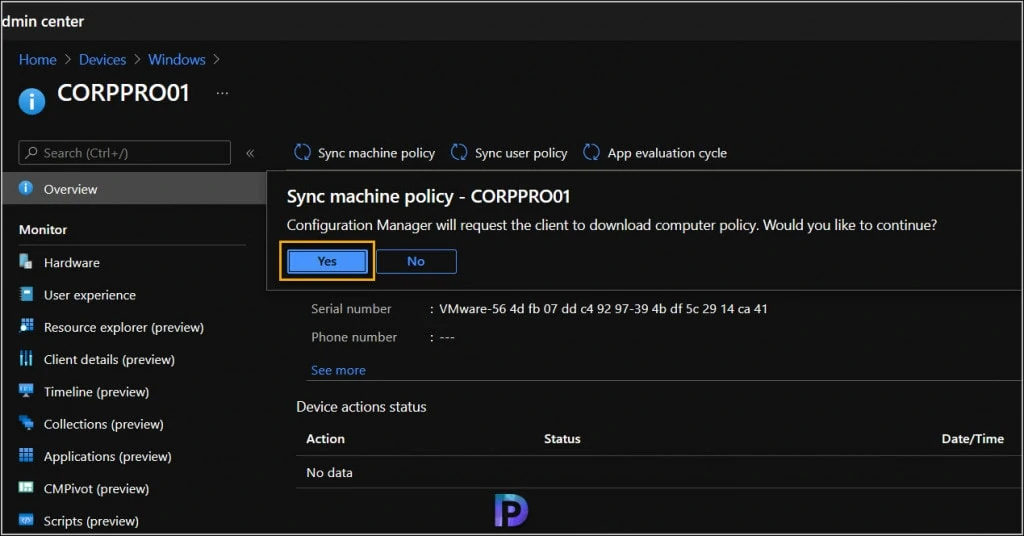This screenshot has width=1024, height=536.
Task: Click the Monitor section heading
Action: (x=42, y=230)
